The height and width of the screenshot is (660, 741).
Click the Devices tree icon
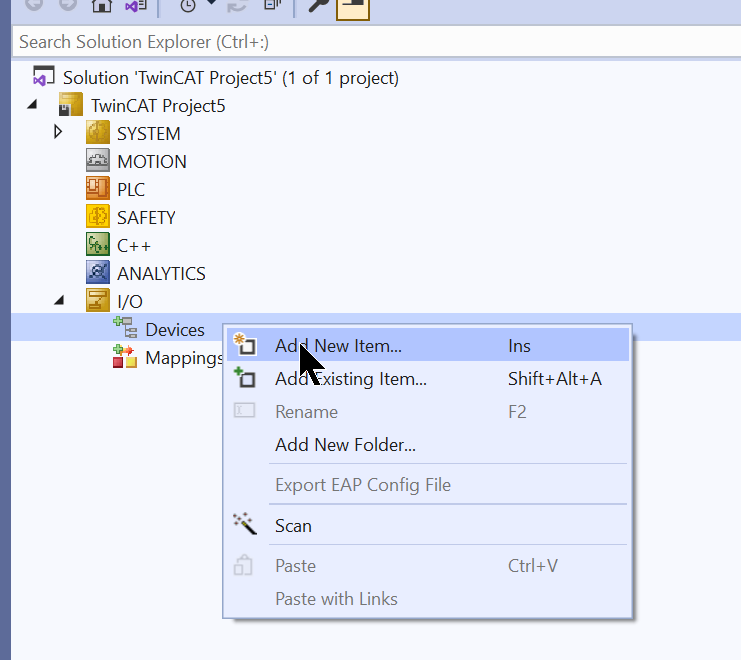coord(125,328)
